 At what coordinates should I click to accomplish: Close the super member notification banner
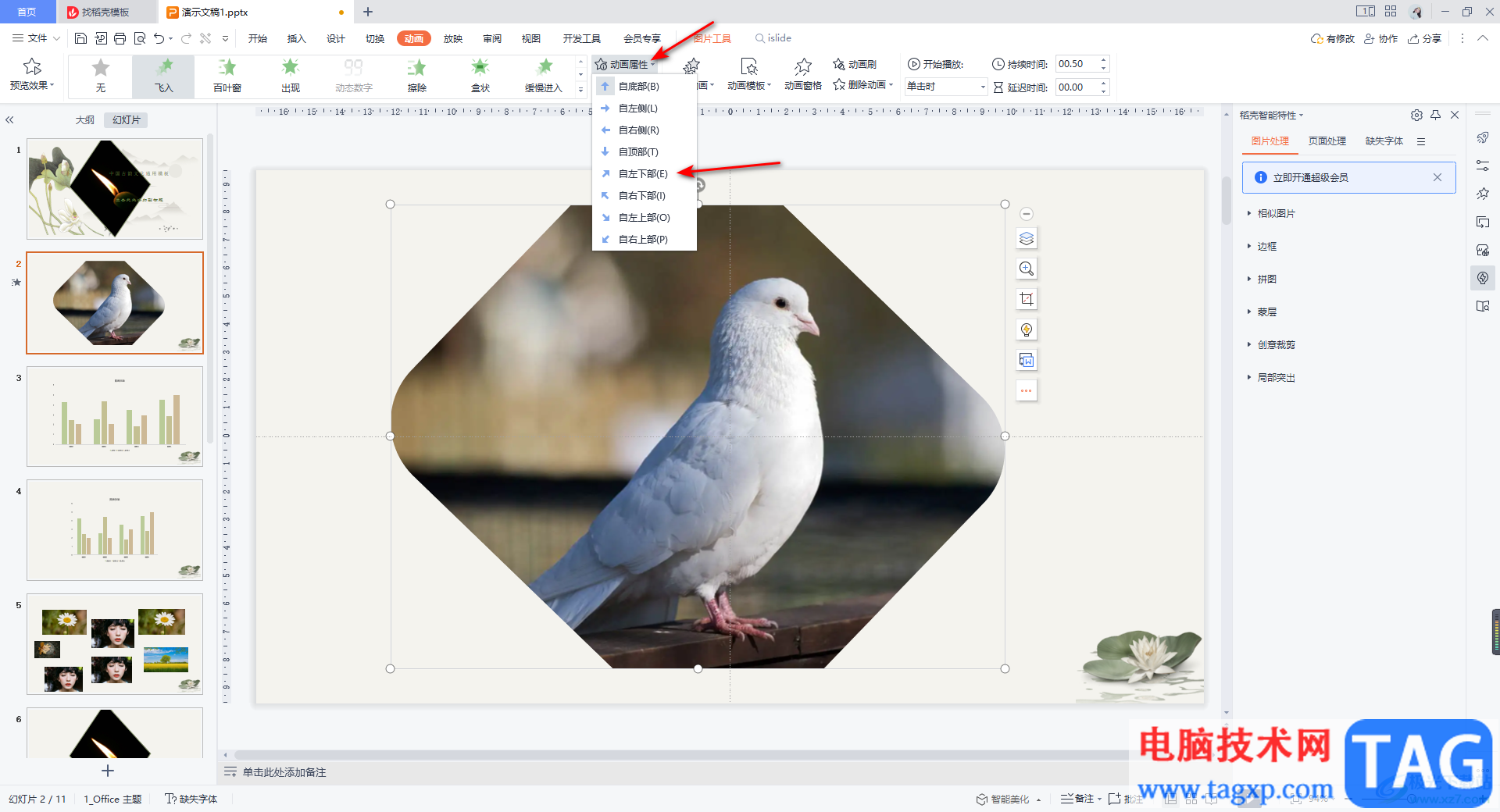point(1437,177)
